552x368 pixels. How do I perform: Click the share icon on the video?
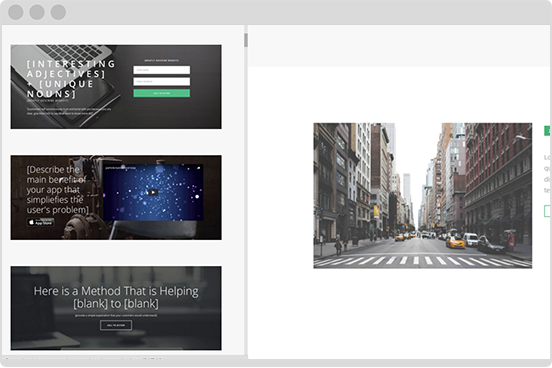tap(199, 168)
